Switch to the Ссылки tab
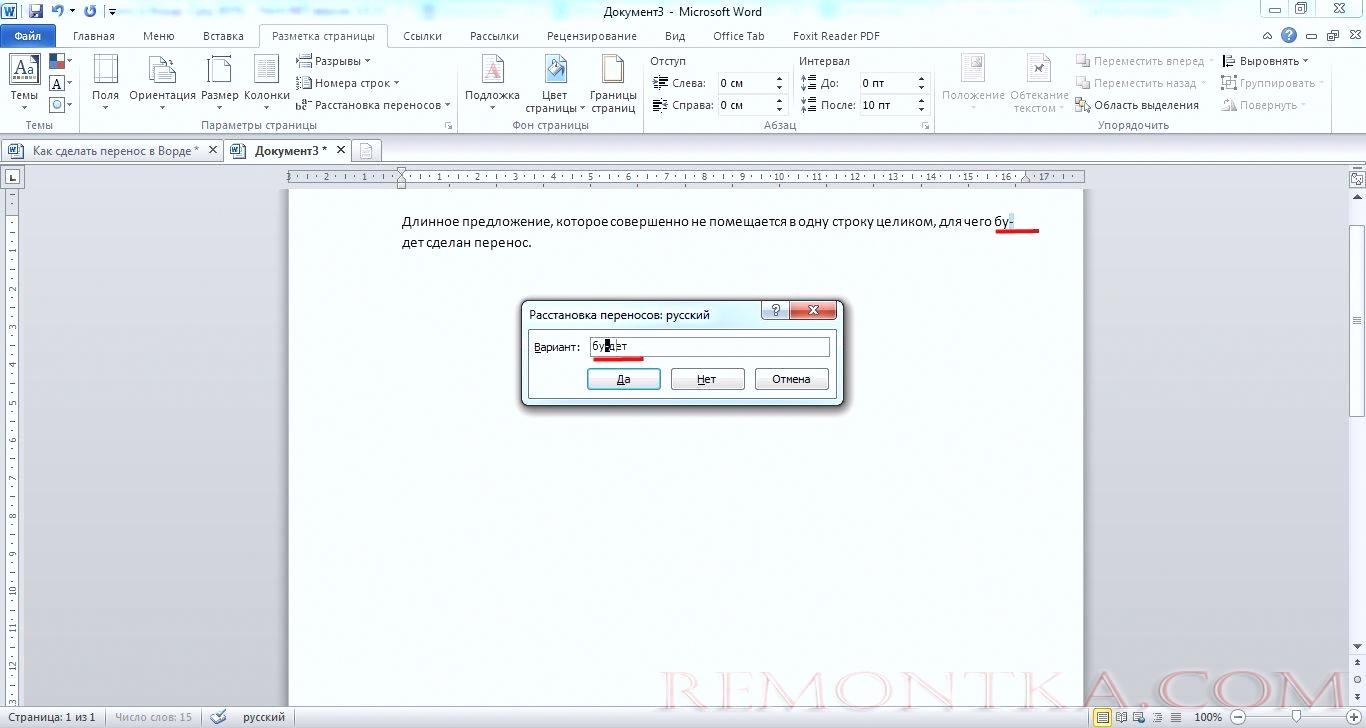1366x728 pixels. (423, 36)
